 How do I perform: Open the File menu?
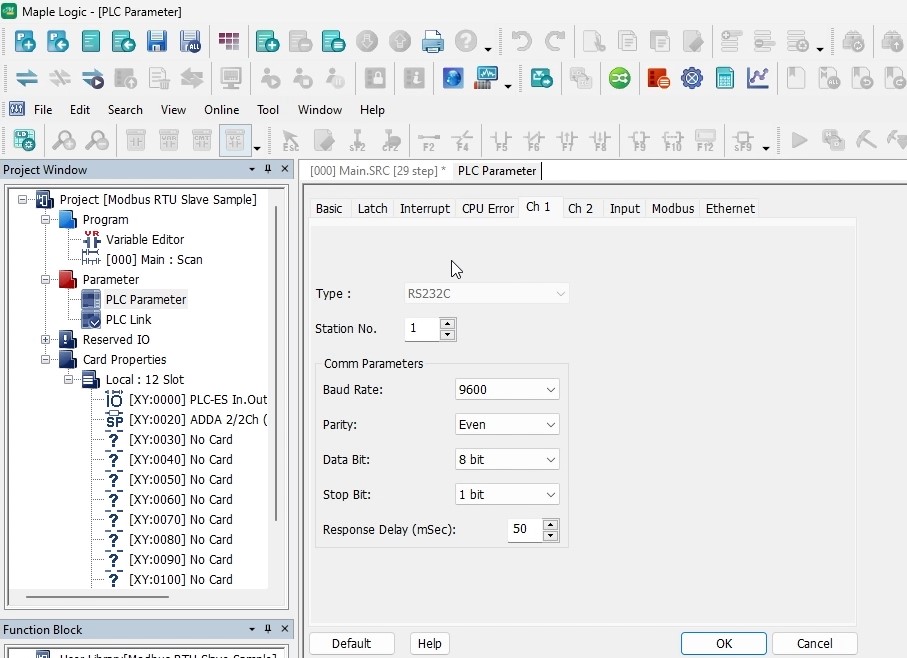(43, 110)
